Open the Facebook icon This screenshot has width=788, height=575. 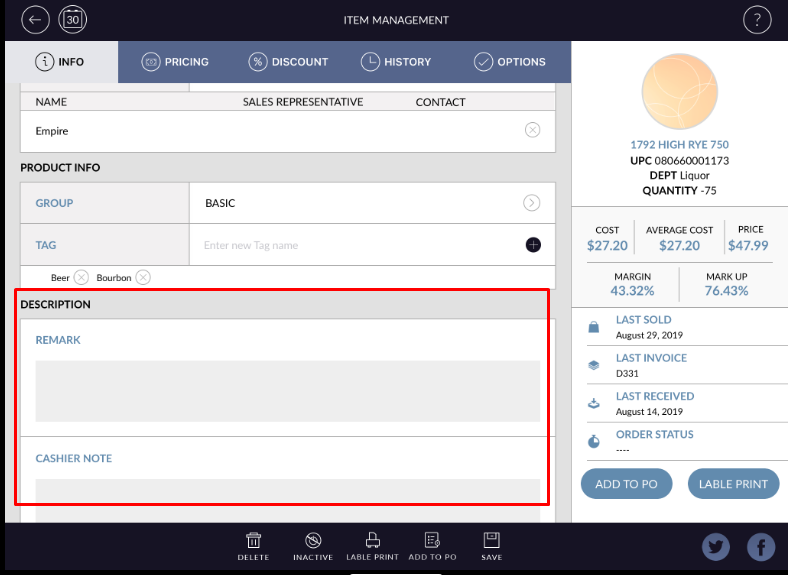[x=761, y=547]
